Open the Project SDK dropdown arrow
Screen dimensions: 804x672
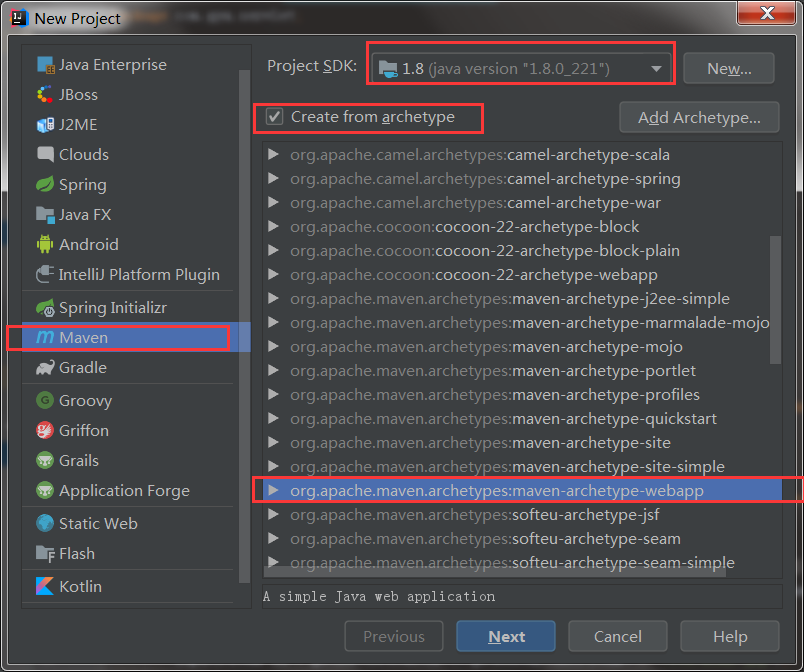click(x=656, y=69)
